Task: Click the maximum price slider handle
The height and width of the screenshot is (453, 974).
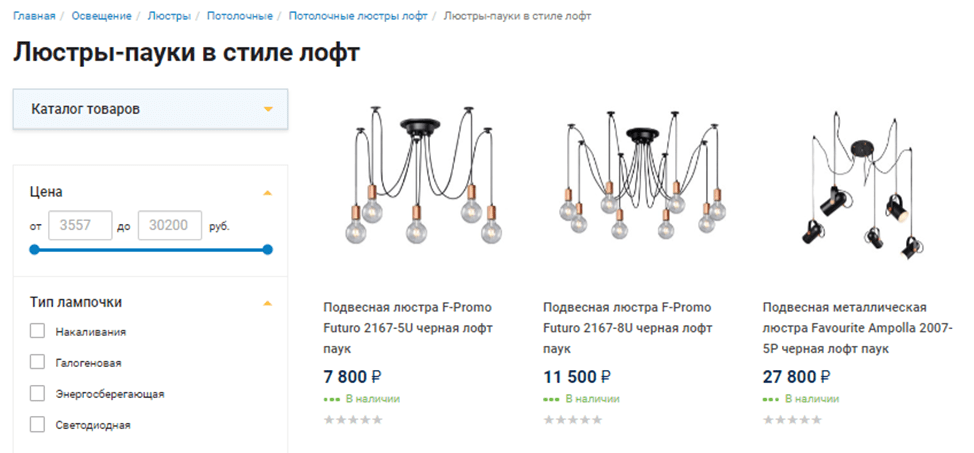Action: [x=267, y=249]
